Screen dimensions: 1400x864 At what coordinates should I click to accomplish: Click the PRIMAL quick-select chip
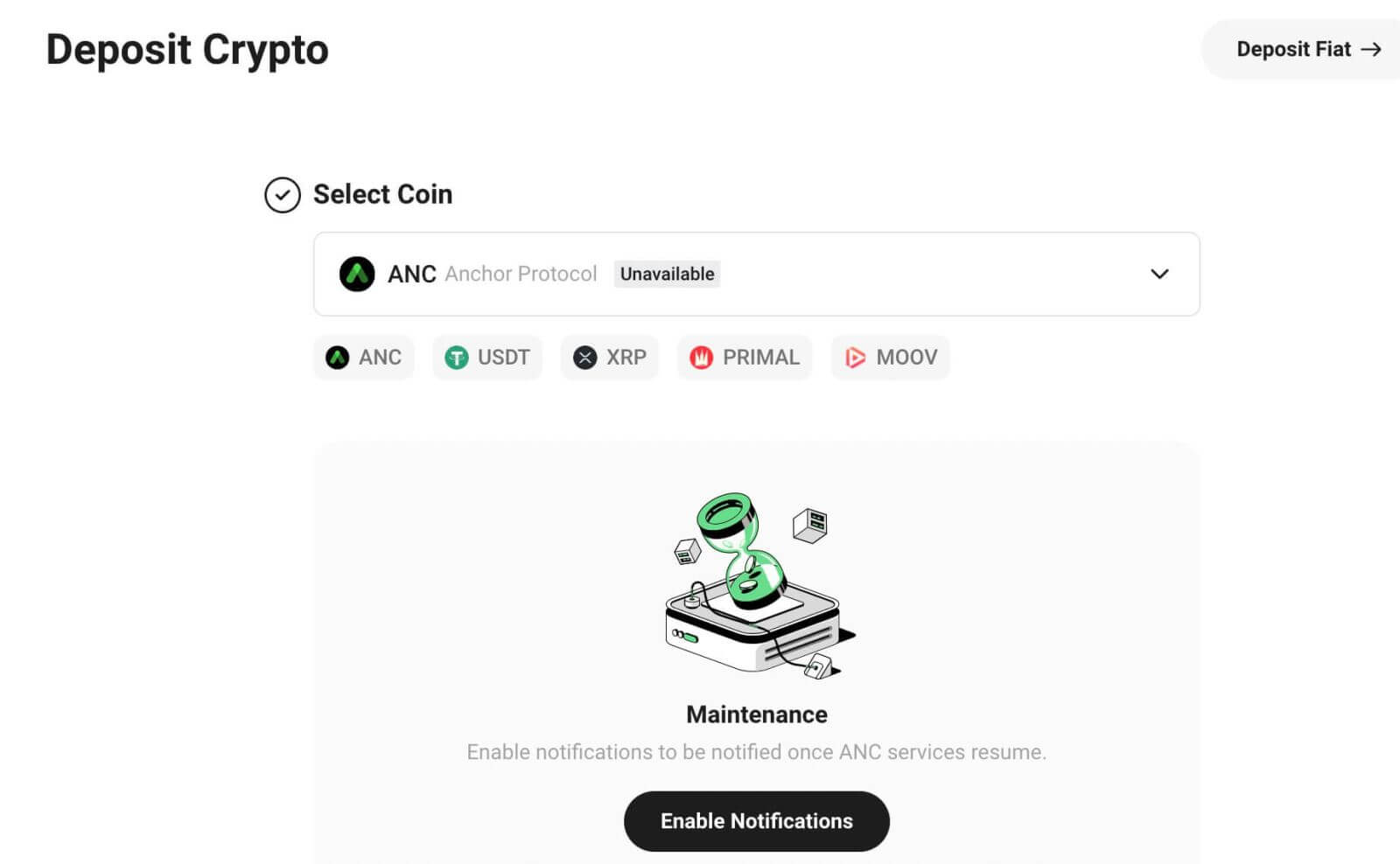pos(745,357)
